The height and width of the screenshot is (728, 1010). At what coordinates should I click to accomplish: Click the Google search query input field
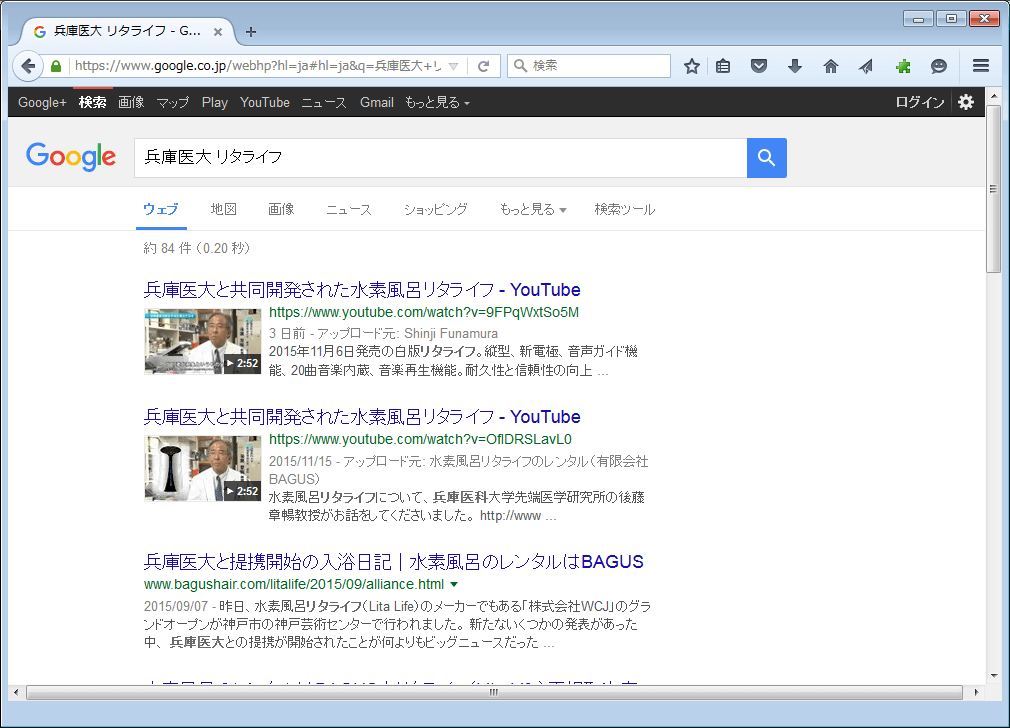441,158
